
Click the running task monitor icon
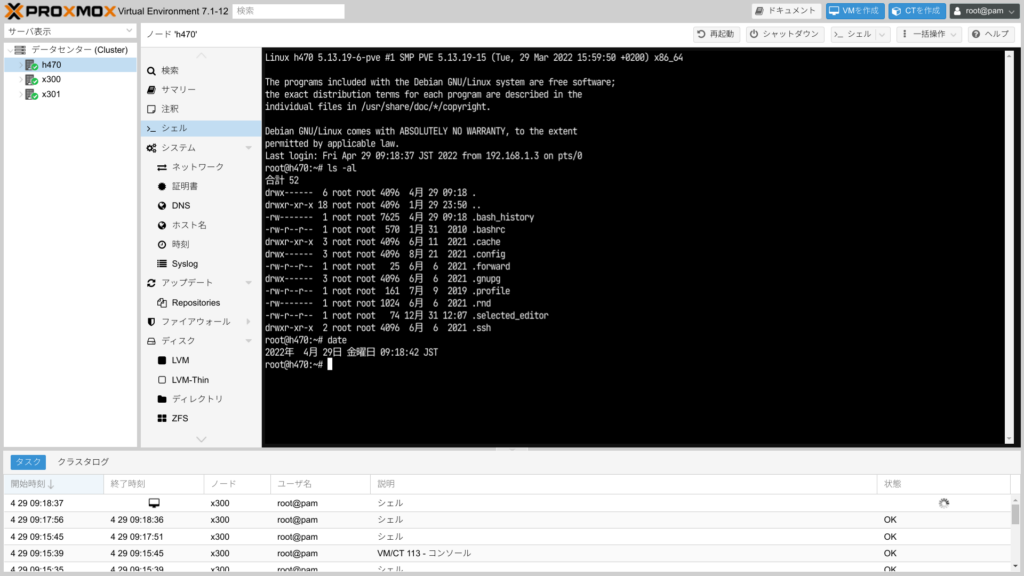(x=154, y=503)
